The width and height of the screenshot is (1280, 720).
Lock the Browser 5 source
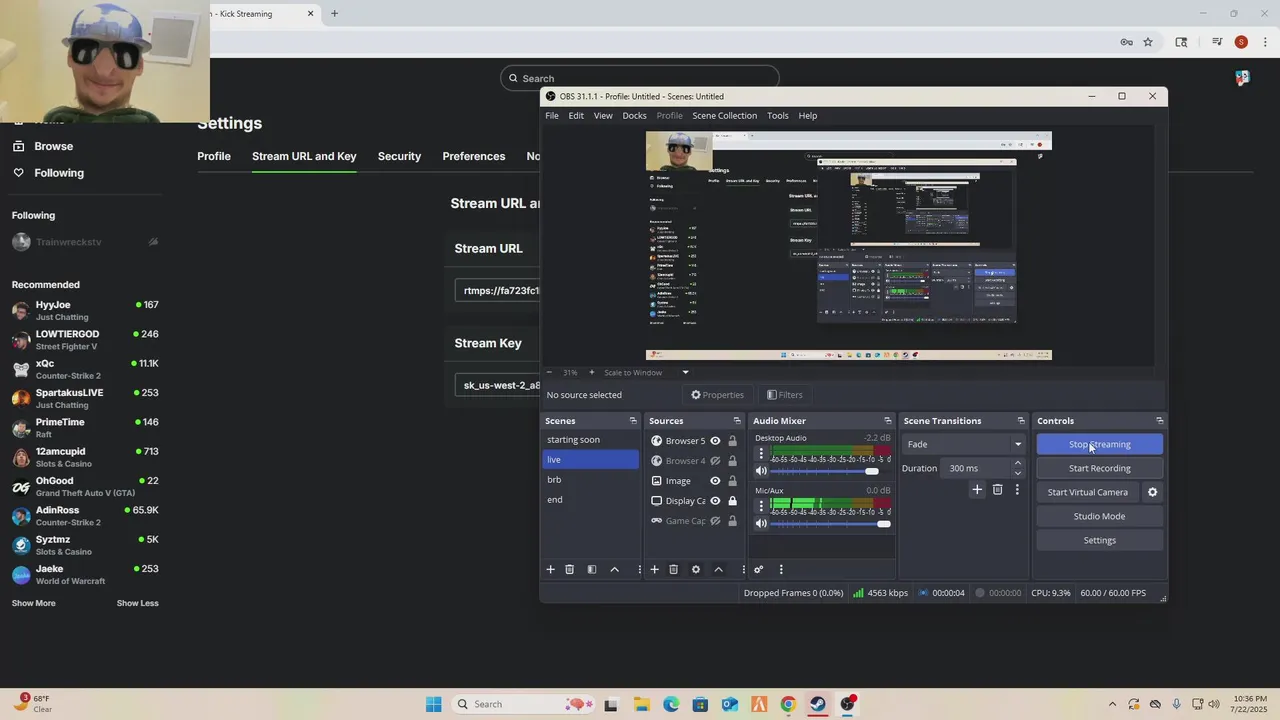732,441
